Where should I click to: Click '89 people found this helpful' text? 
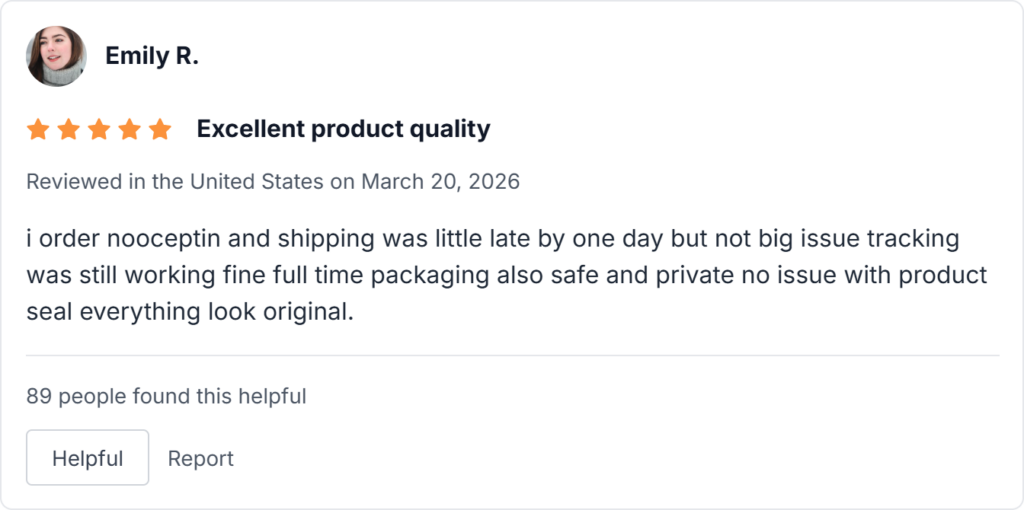(166, 396)
